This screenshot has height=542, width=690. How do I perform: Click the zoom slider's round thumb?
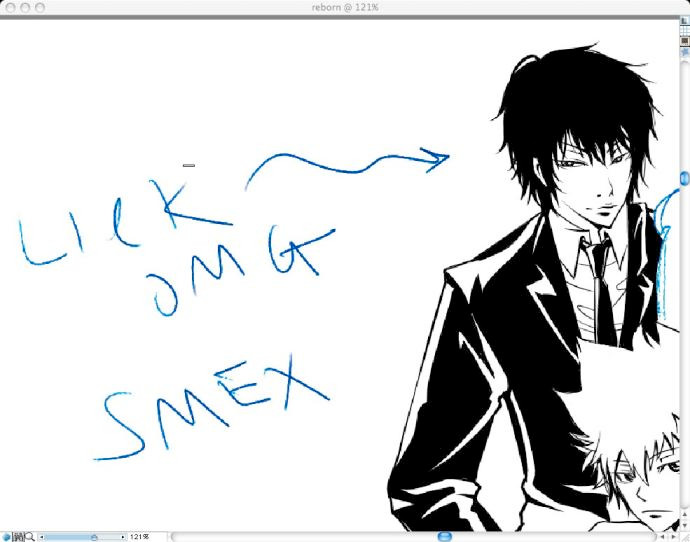coord(94,537)
